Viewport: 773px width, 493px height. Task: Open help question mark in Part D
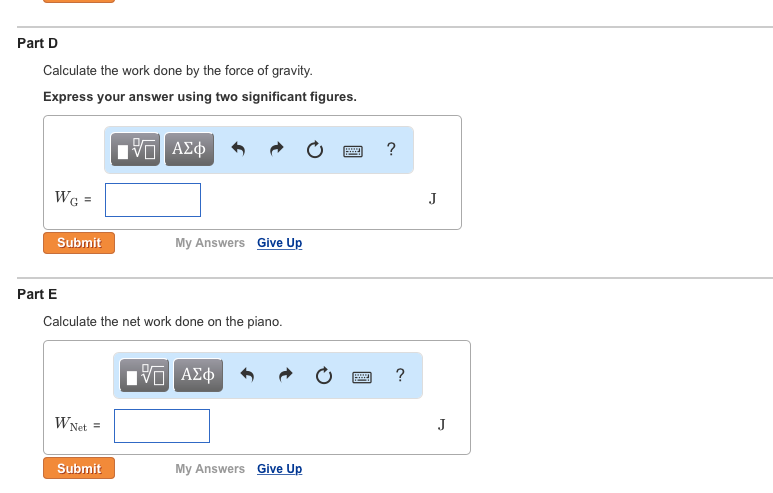tap(391, 149)
